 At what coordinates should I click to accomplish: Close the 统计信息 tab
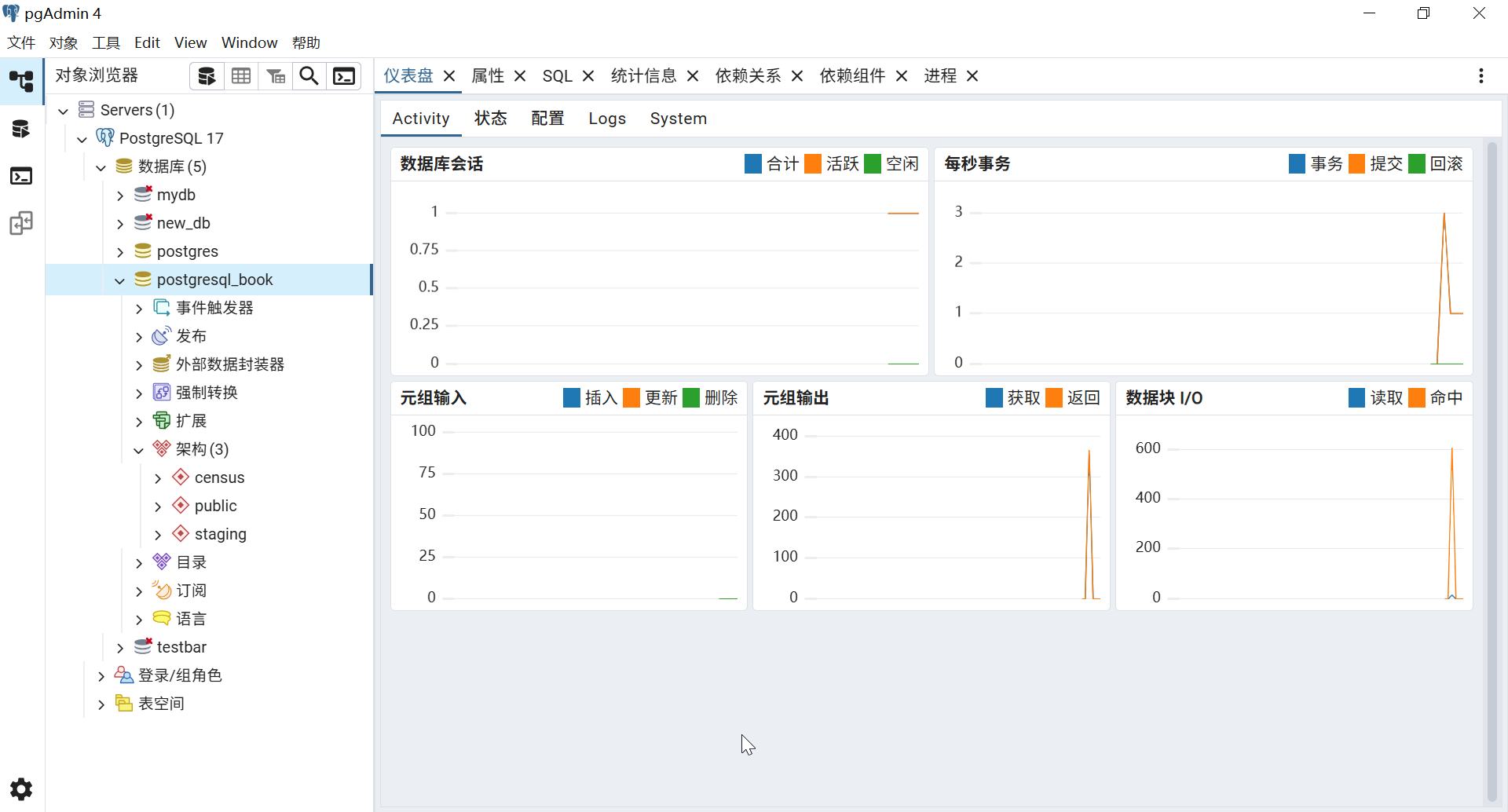pos(693,76)
